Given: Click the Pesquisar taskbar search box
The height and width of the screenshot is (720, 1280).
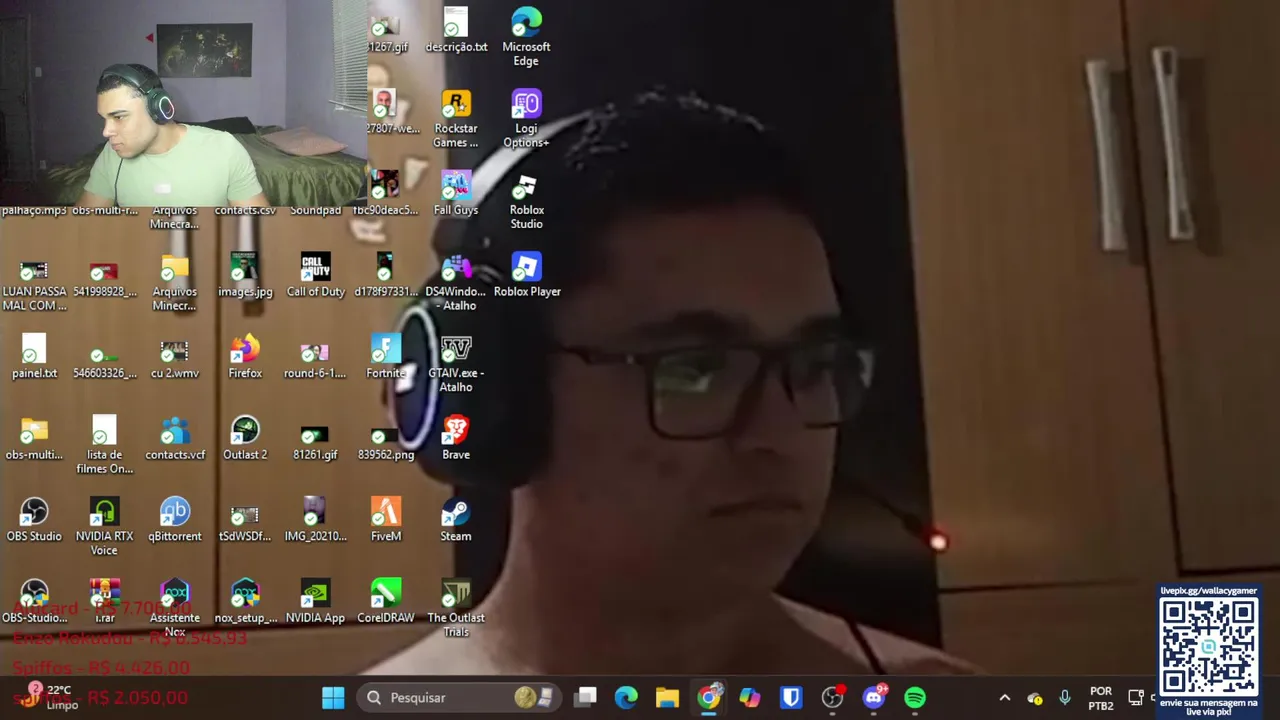Looking at the screenshot, I should 457,697.
